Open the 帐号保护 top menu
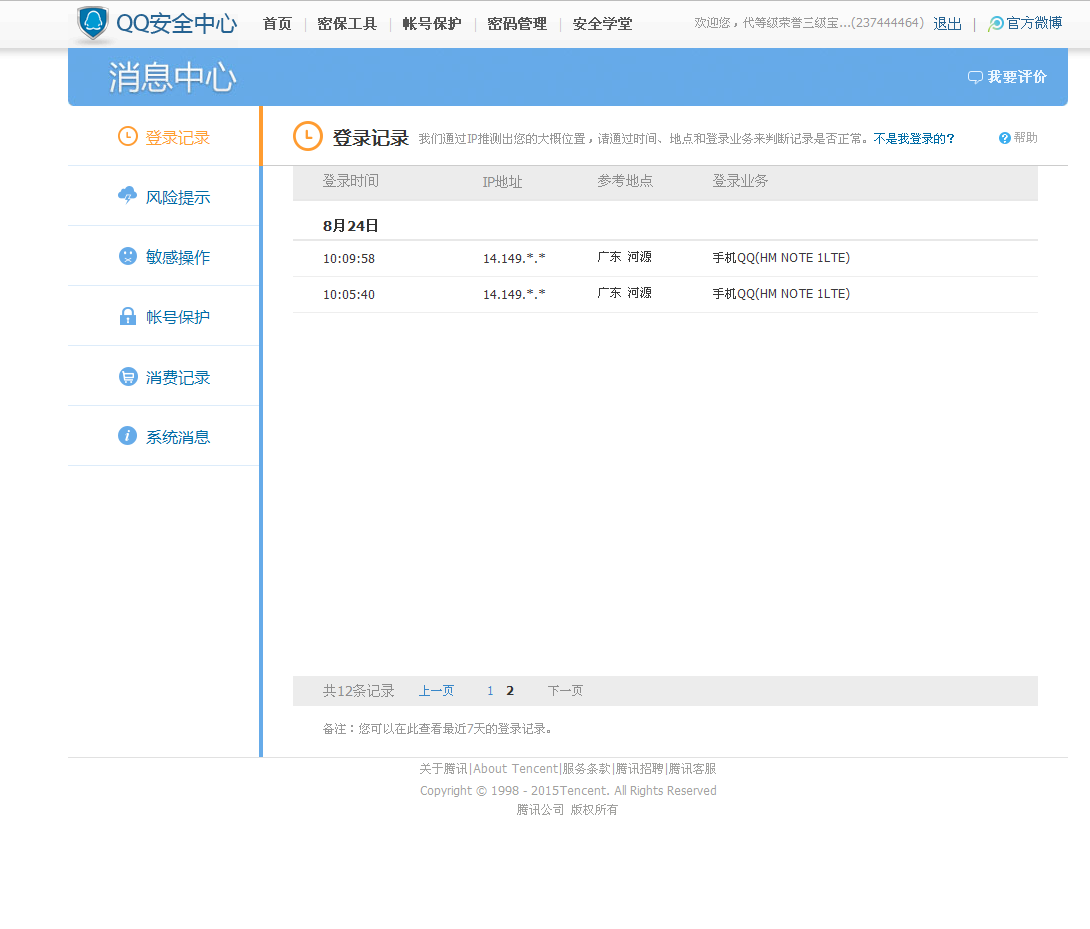1090x929 pixels. click(432, 24)
